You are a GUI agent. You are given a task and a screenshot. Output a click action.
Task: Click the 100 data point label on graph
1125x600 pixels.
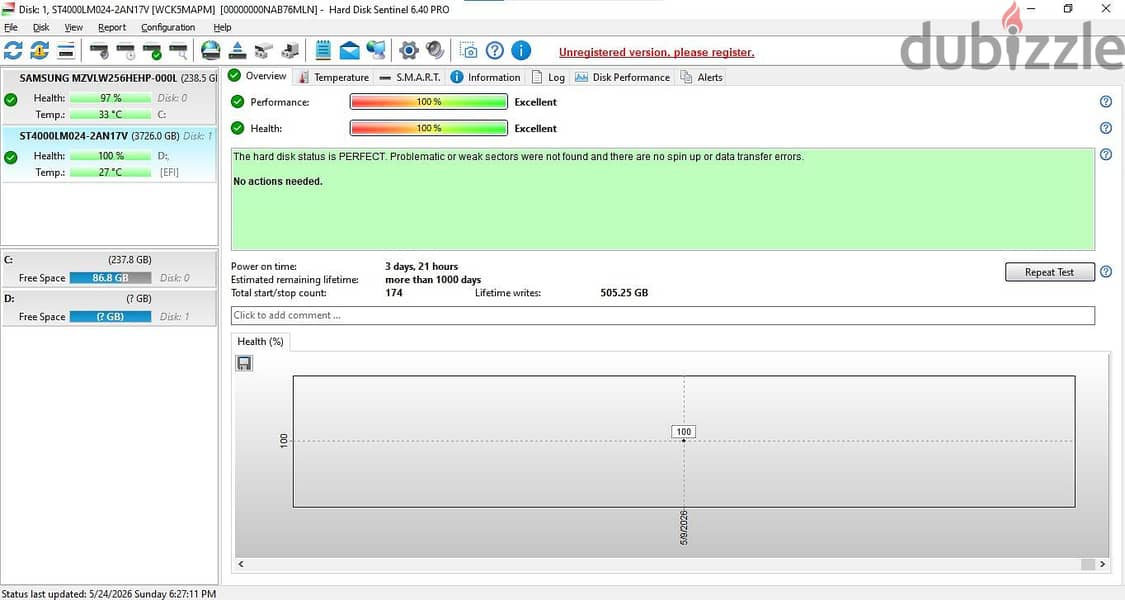click(x=684, y=431)
